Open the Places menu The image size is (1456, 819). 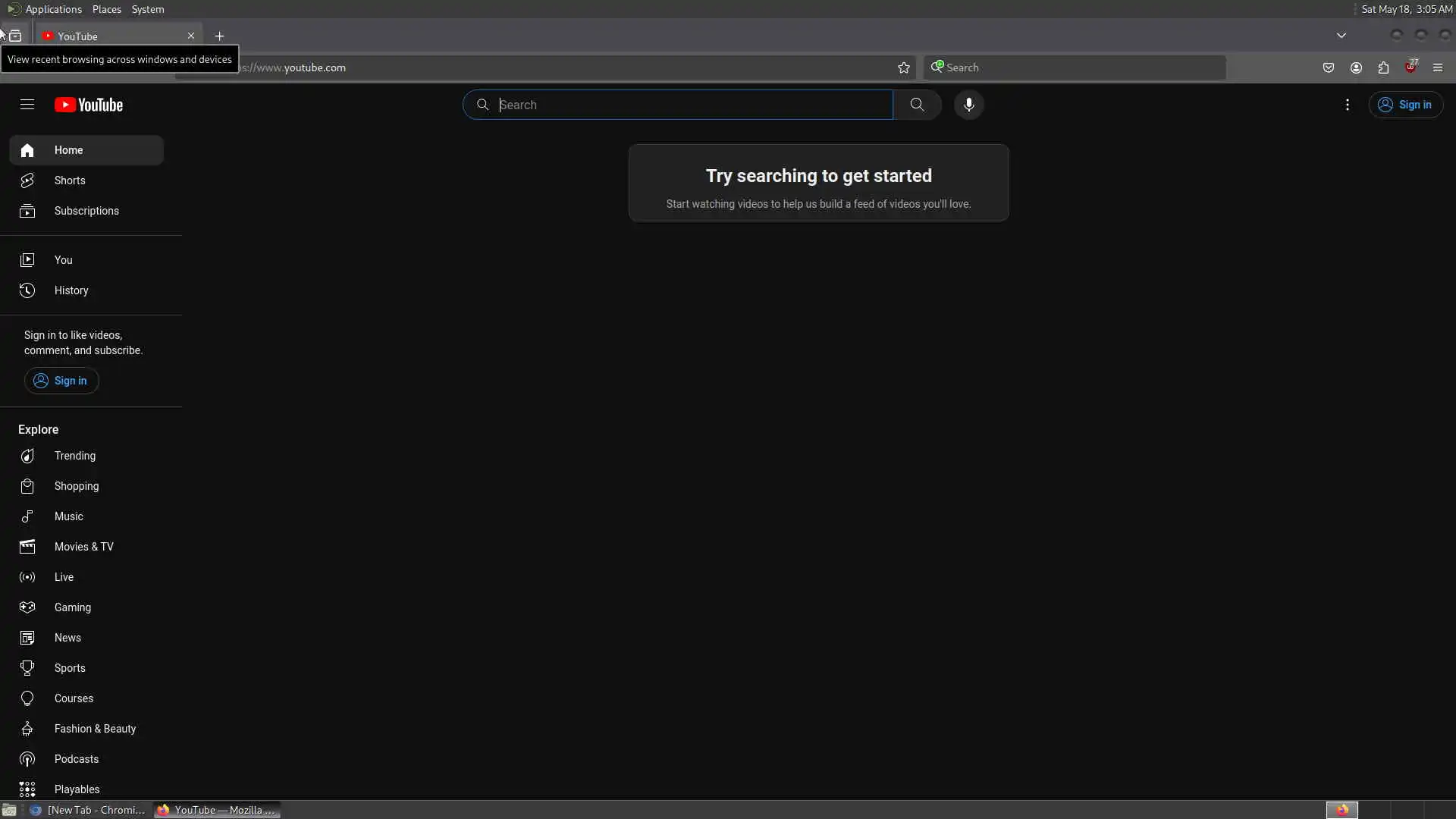point(106,9)
